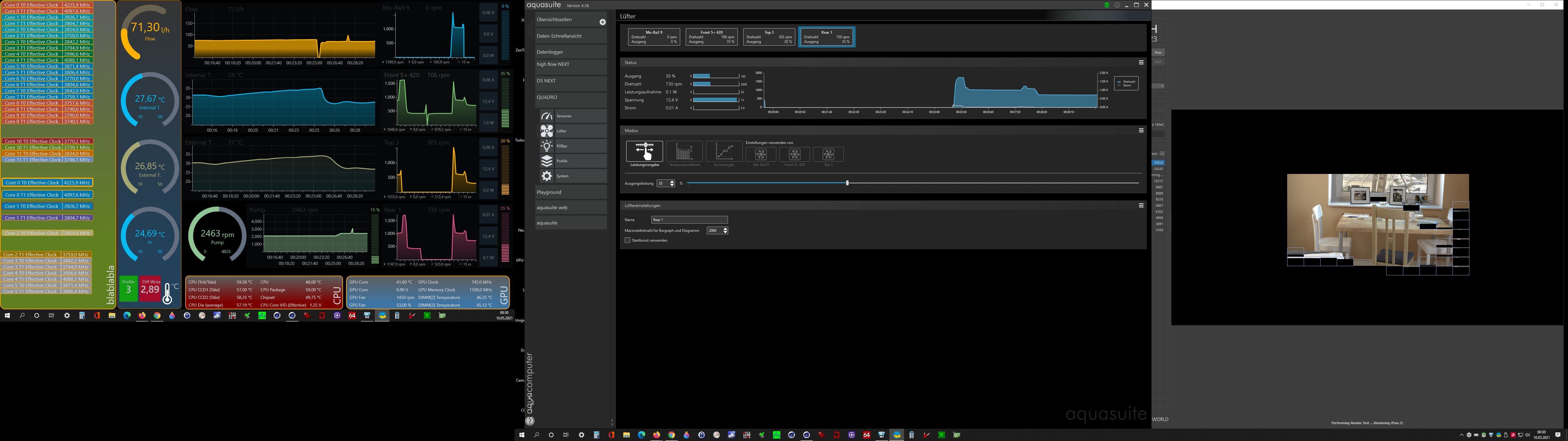Select Rear 1 fan tab
This screenshot has width=1568, height=441.
tap(827, 36)
